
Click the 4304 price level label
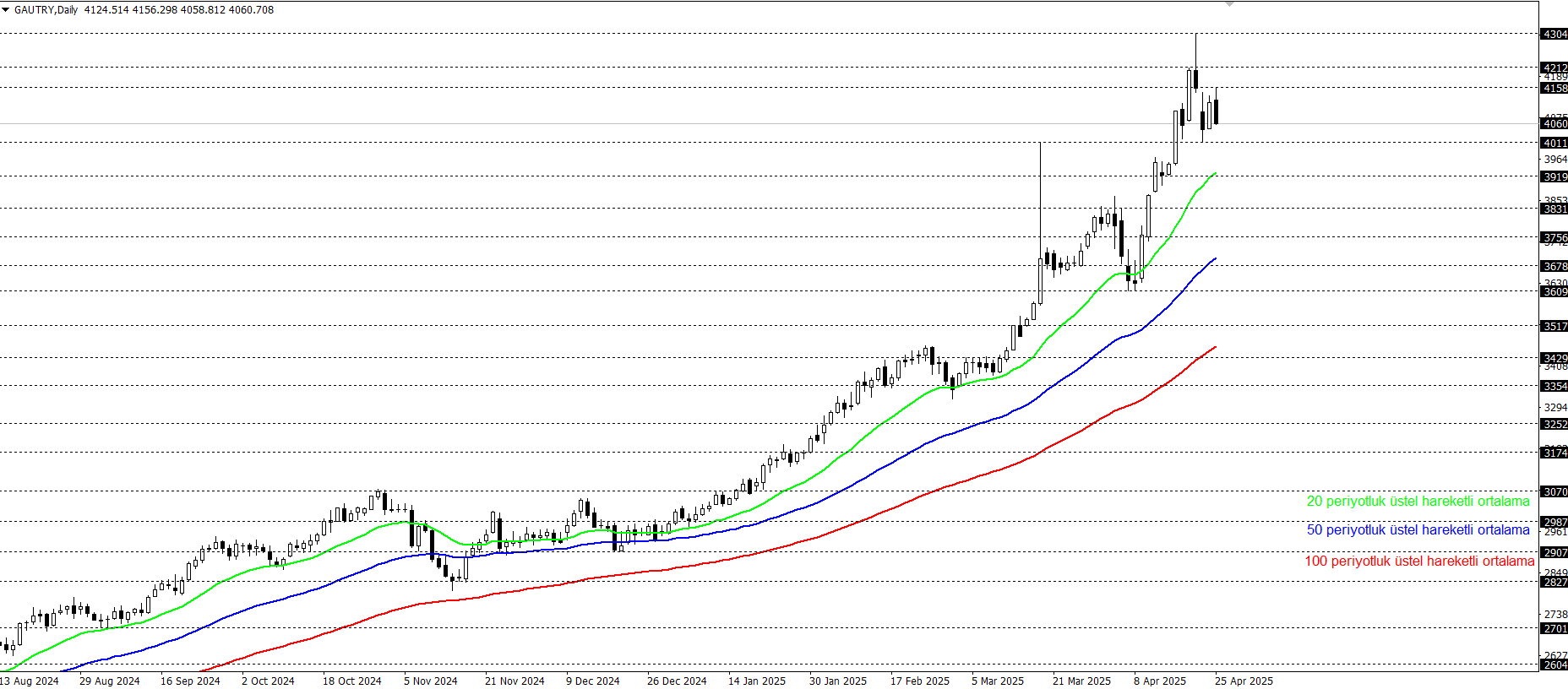tap(1554, 35)
